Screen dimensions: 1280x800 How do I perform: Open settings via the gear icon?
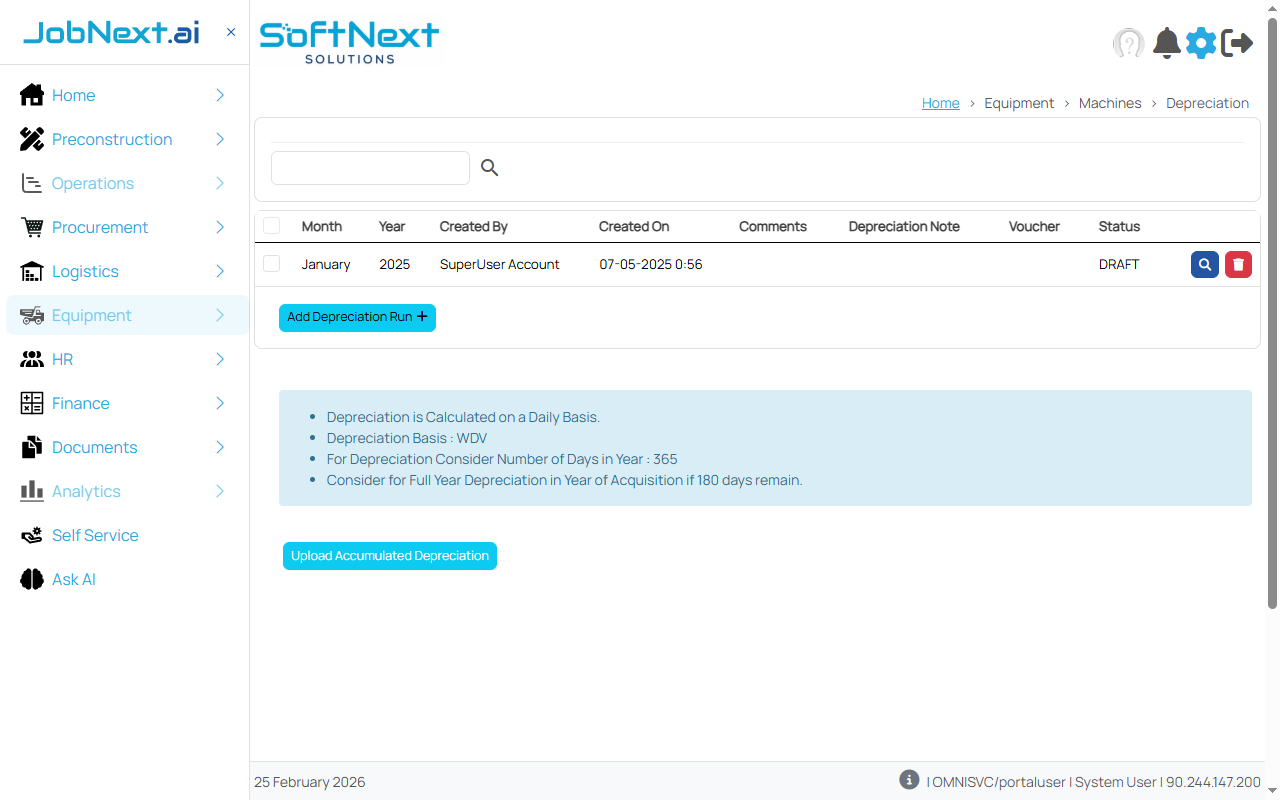[x=1201, y=43]
